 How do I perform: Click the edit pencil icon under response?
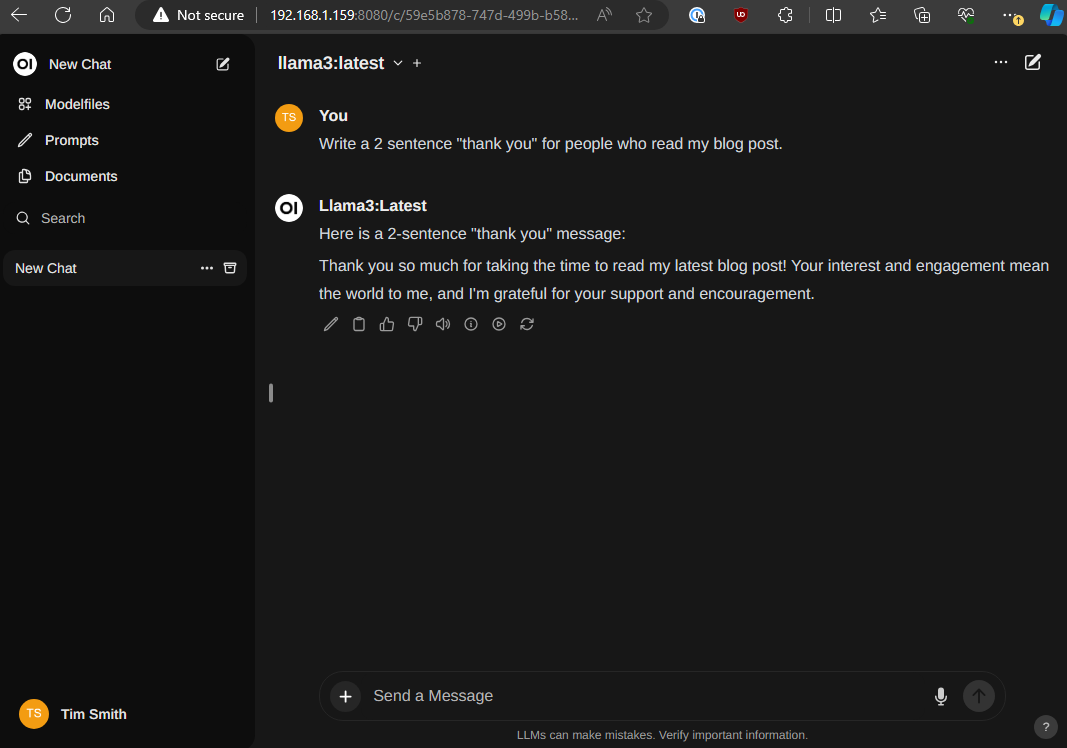click(x=331, y=324)
